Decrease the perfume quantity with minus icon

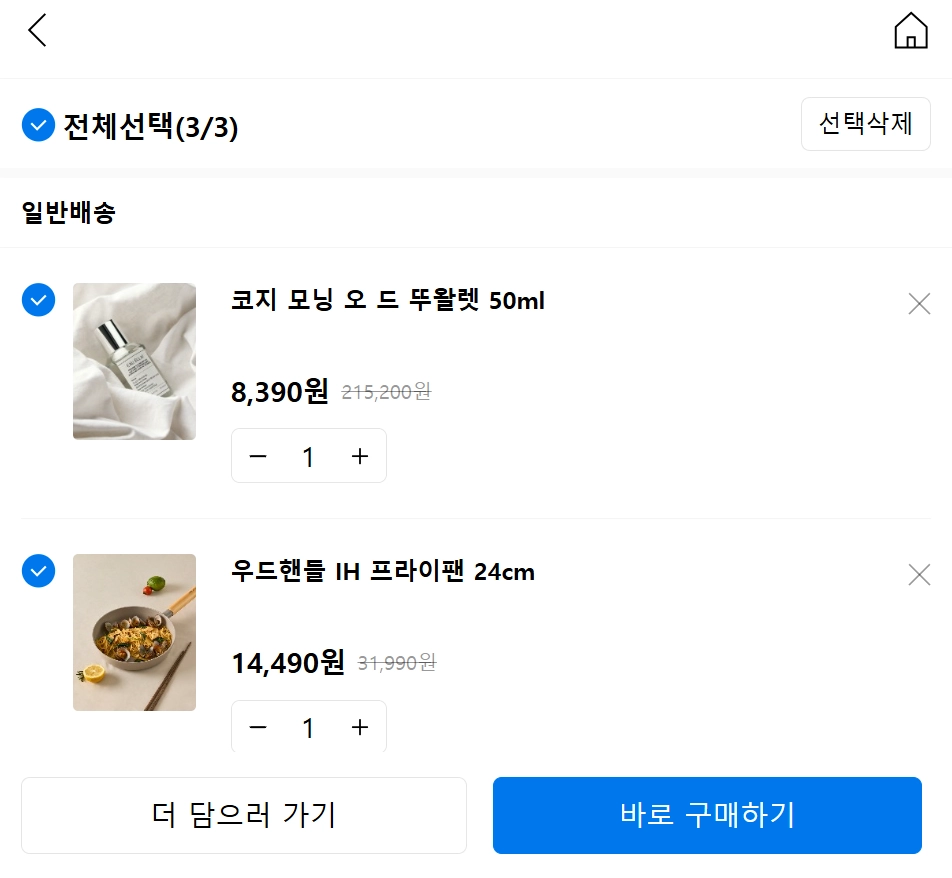point(258,457)
